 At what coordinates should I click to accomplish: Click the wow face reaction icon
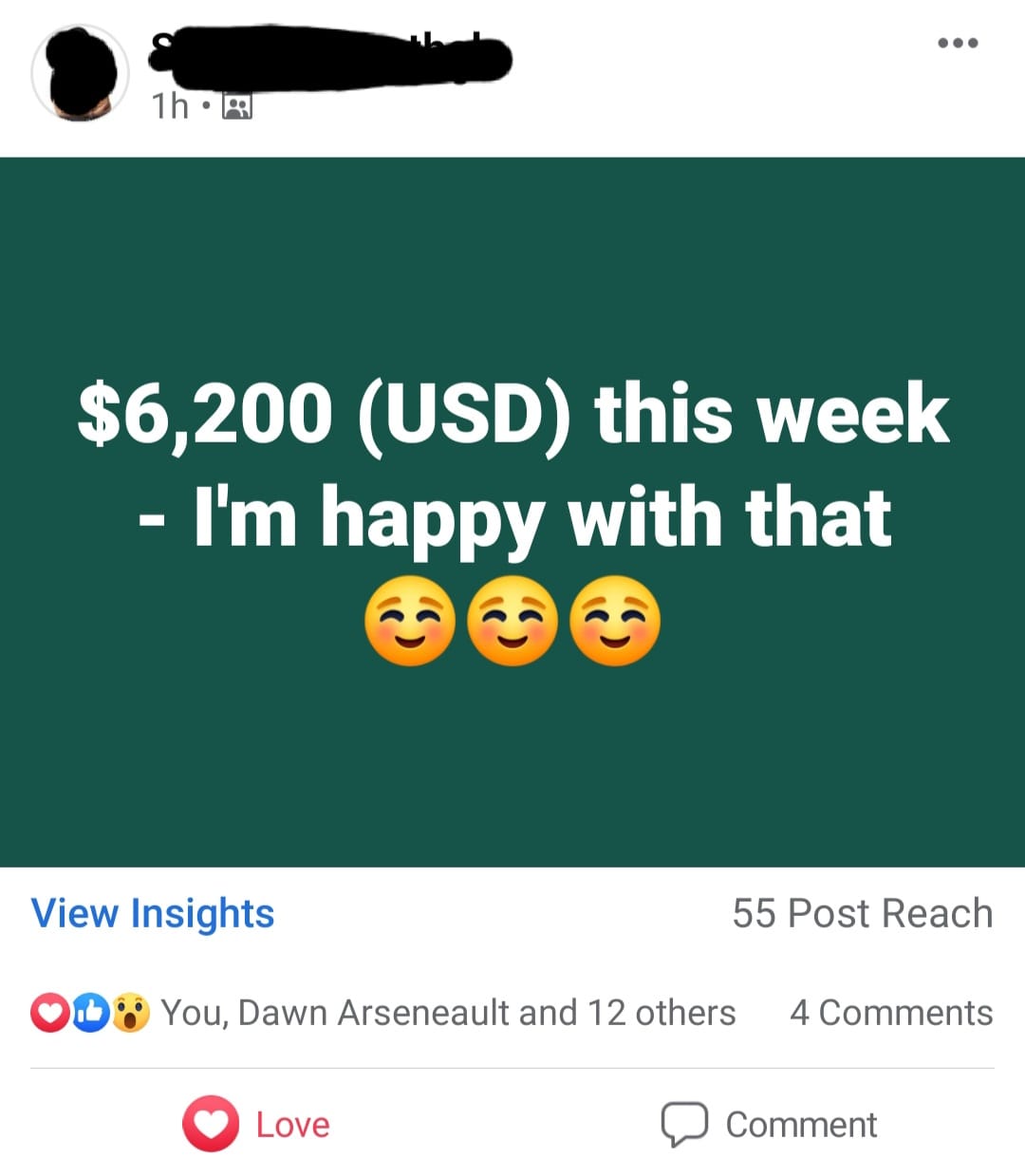click(x=131, y=1013)
